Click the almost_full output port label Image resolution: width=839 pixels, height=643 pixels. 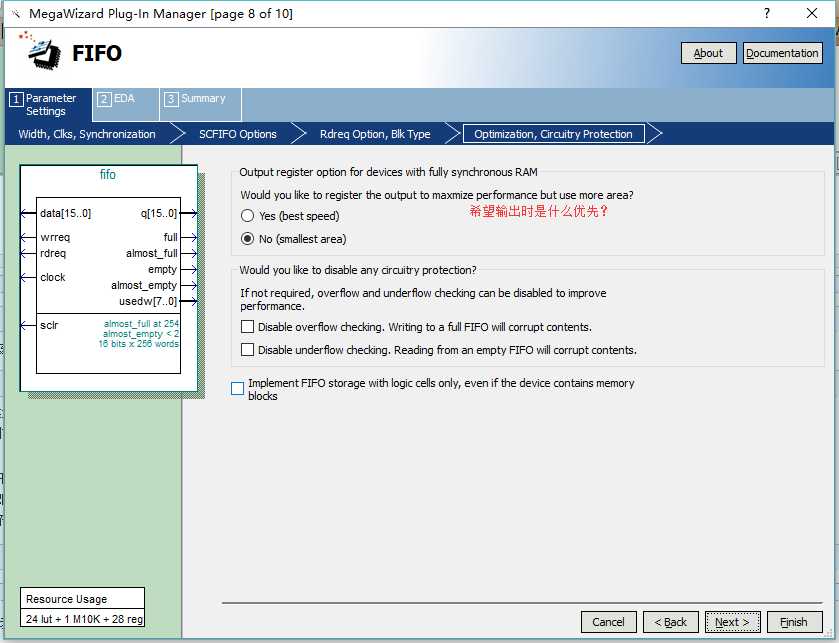click(x=151, y=253)
